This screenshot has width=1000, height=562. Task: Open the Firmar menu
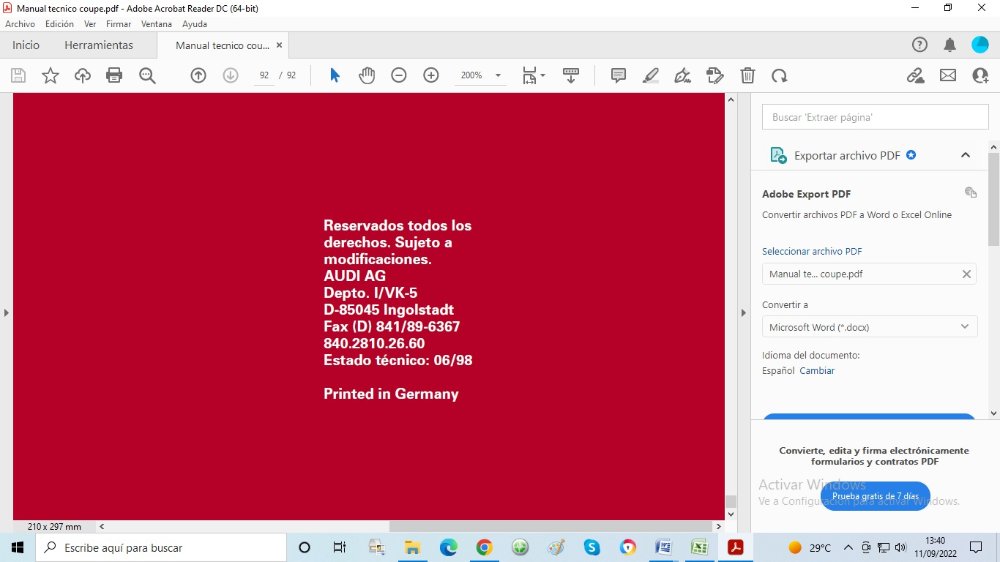point(118,24)
